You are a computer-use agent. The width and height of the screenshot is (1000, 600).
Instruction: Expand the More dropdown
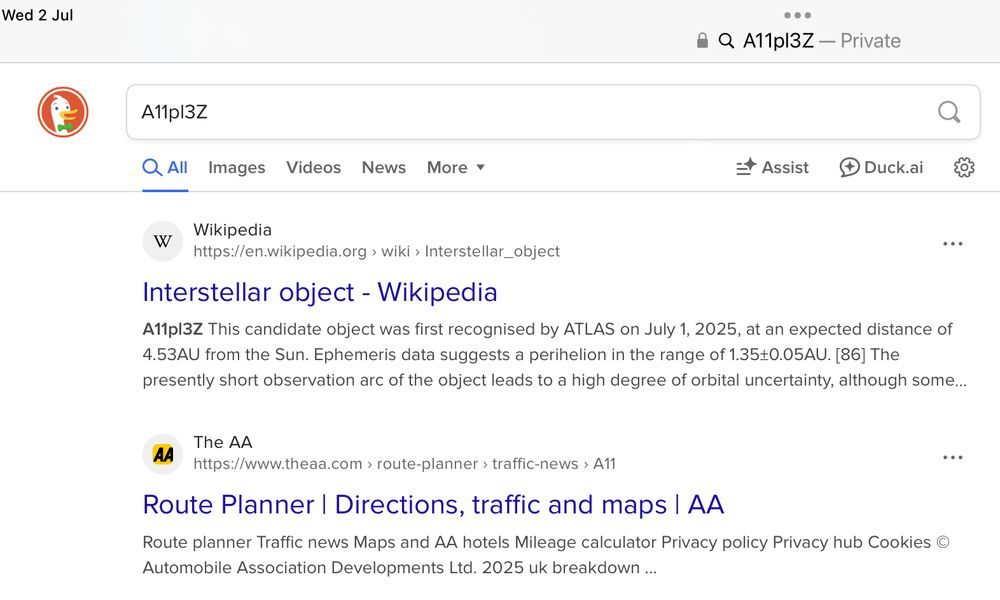pos(456,167)
